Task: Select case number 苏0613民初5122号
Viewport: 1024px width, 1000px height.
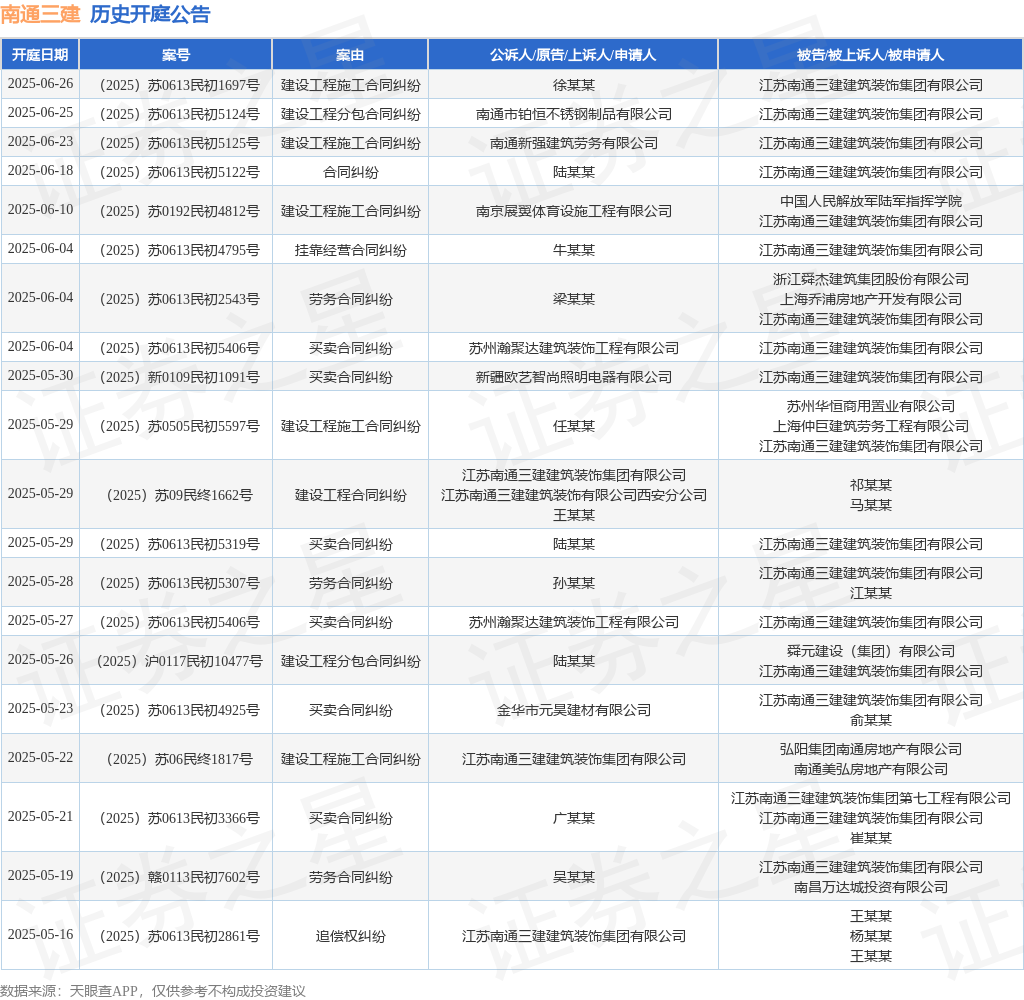Action: (x=180, y=172)
